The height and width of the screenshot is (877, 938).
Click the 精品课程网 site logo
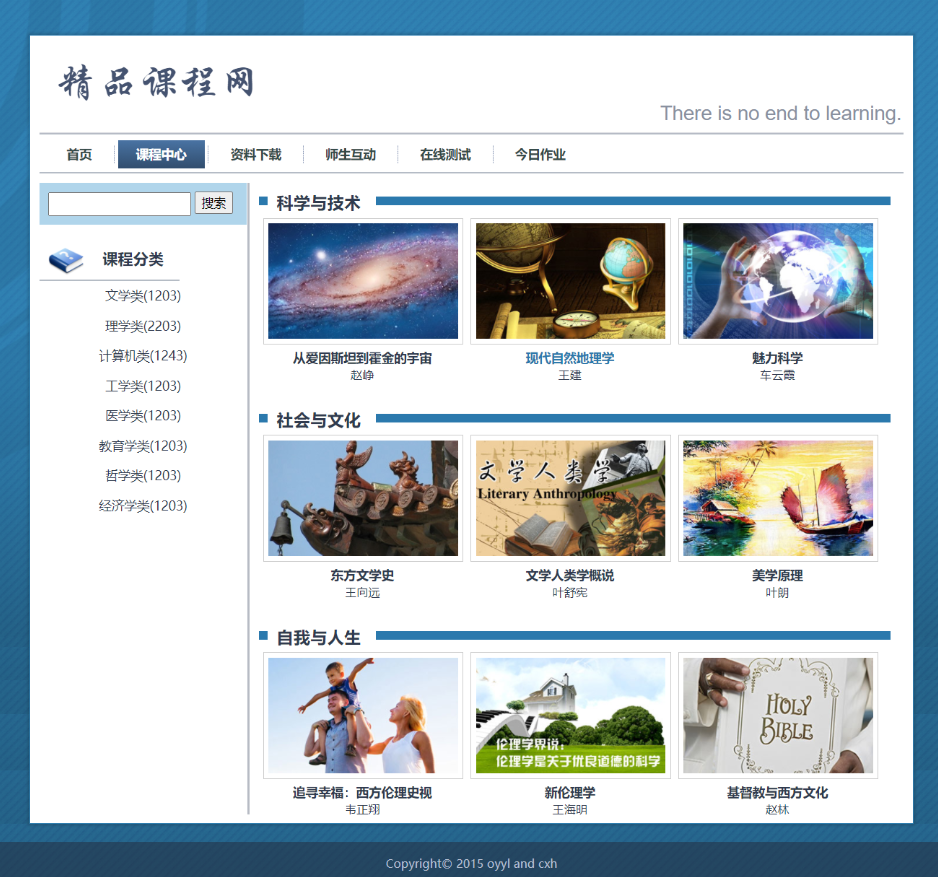click(157, 83)
